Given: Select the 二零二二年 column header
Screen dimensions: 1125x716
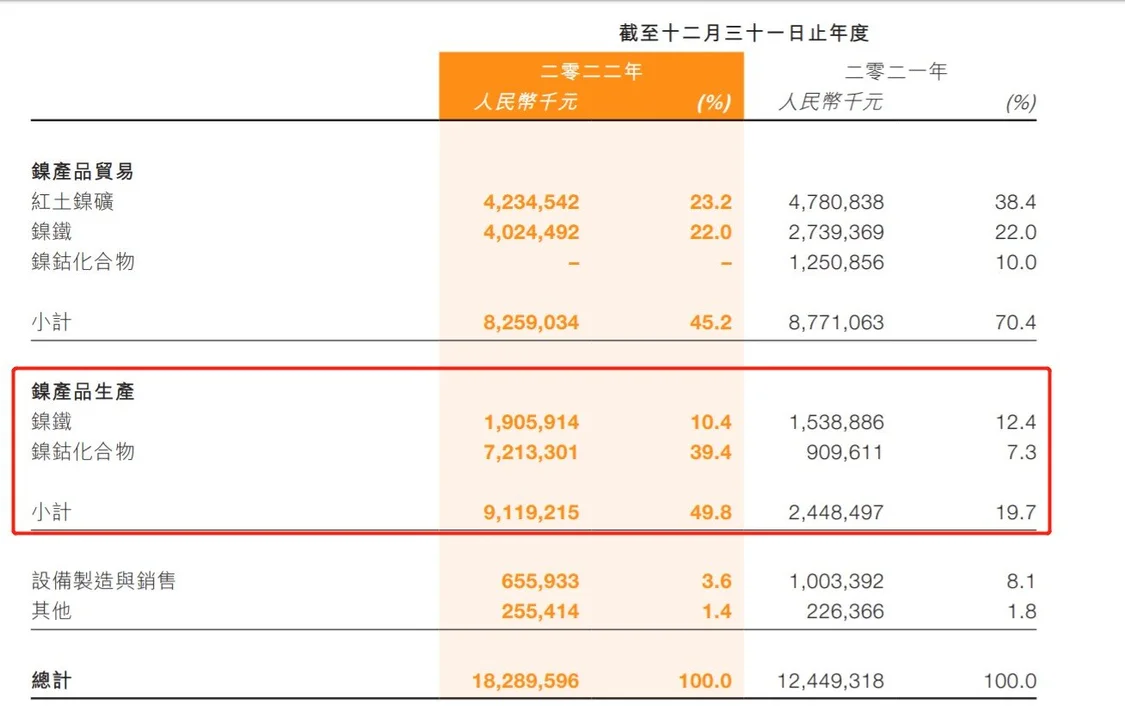Looking at the screenshot, I should tap(591, 71).
